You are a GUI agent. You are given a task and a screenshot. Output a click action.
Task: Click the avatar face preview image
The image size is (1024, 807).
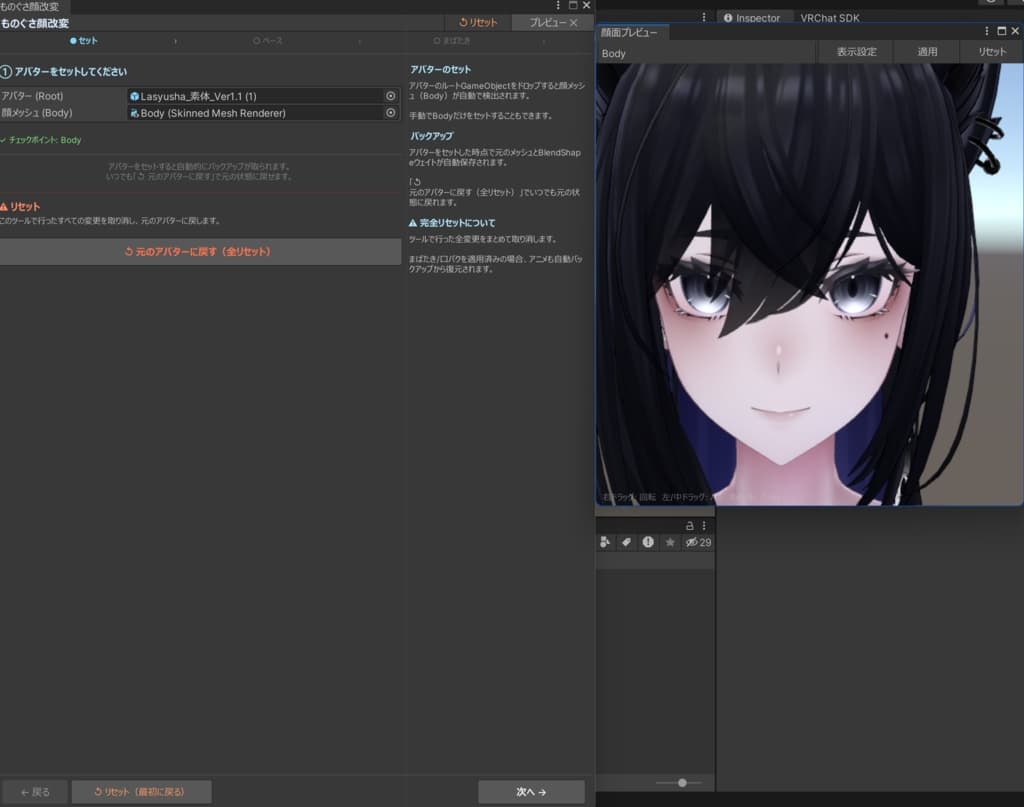[809, 284]
